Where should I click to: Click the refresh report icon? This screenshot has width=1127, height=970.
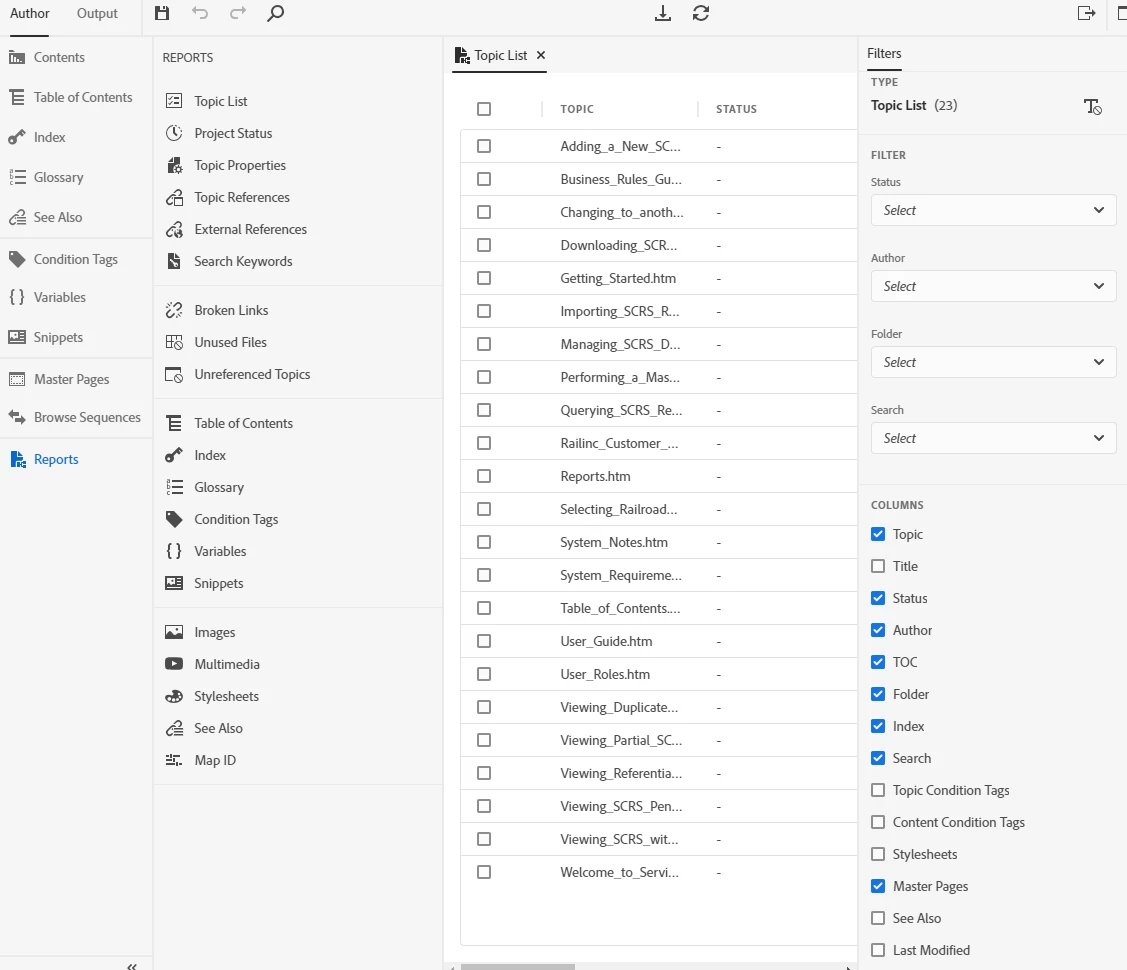click(x=701, y=13)
